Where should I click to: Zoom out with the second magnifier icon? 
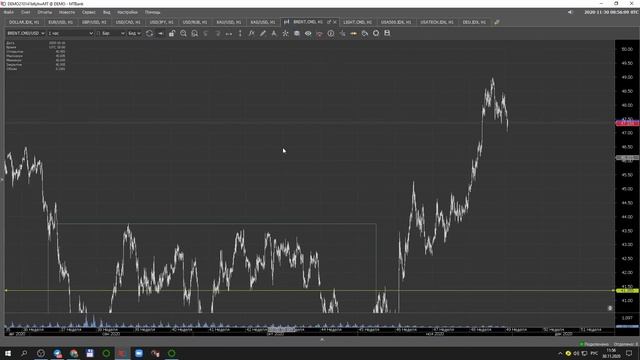pyautogui.click(x=195, y=33)
